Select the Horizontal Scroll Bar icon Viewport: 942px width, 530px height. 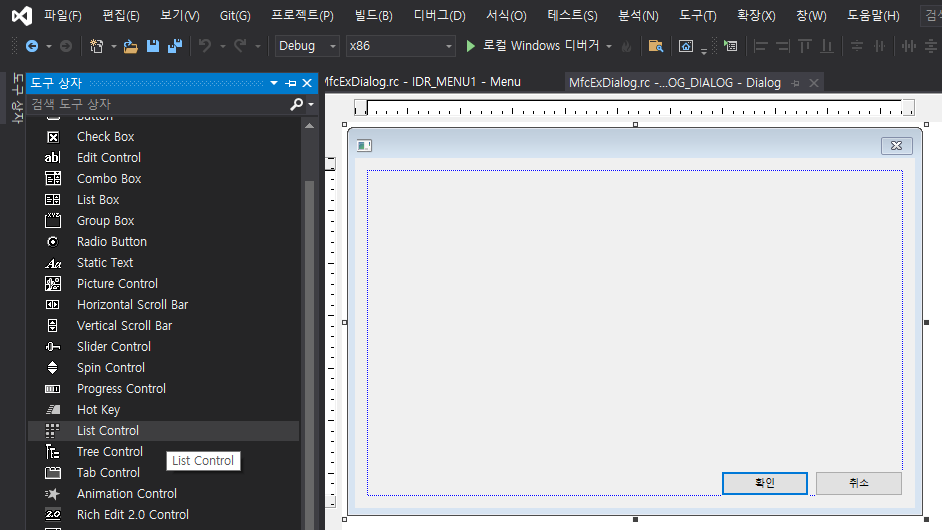(x=53, y=305)
